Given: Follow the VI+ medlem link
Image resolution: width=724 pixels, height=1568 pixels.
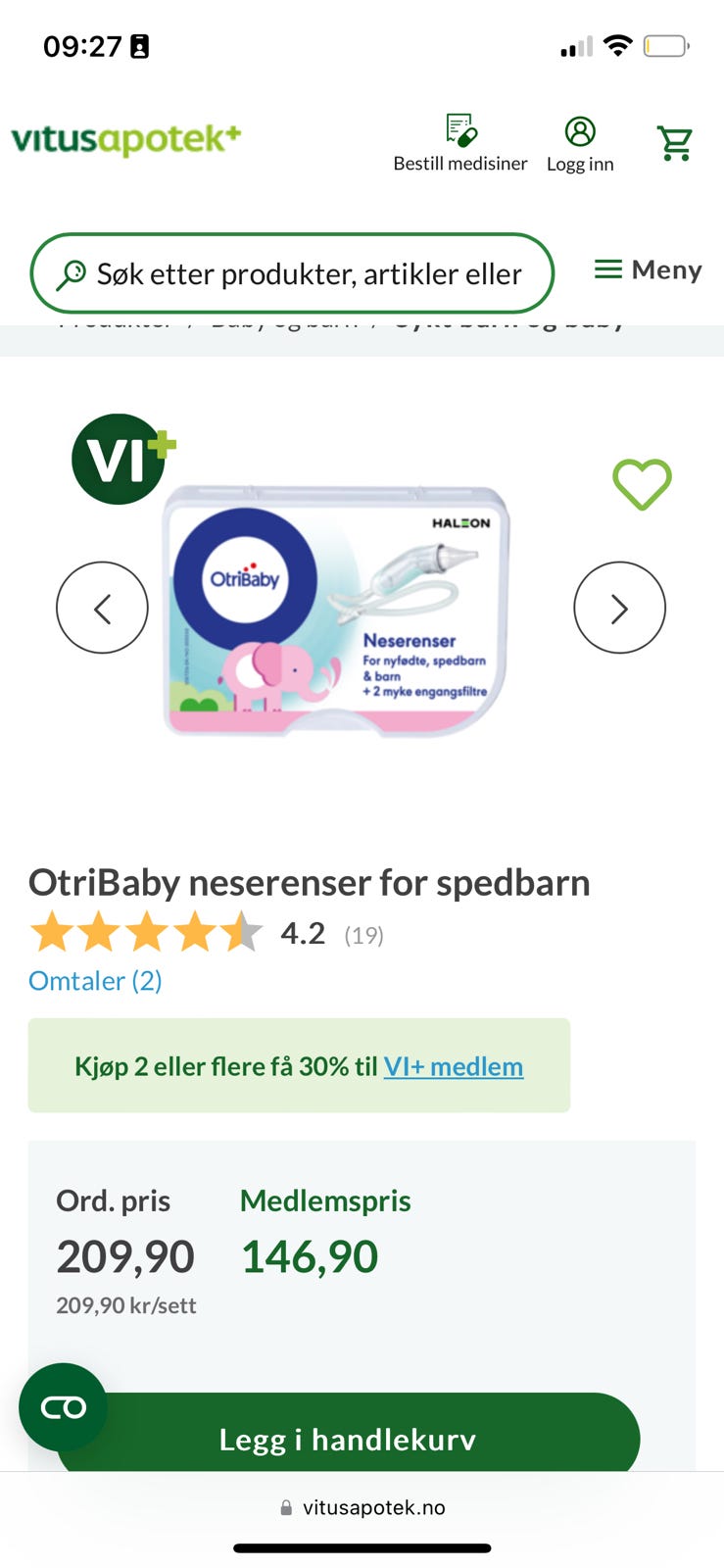Looking at the screenshot, I should [x=453, y=1066].
